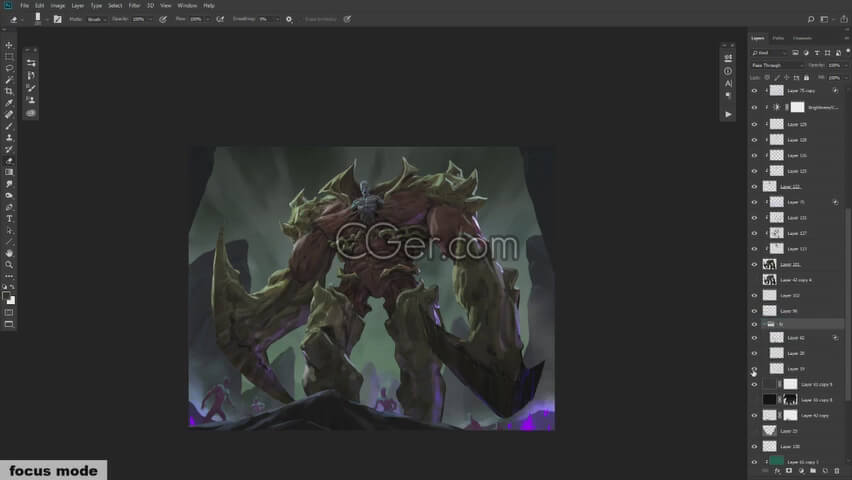Select the Magic Wand tool
852x480 pixels.
tap(9, 80)
